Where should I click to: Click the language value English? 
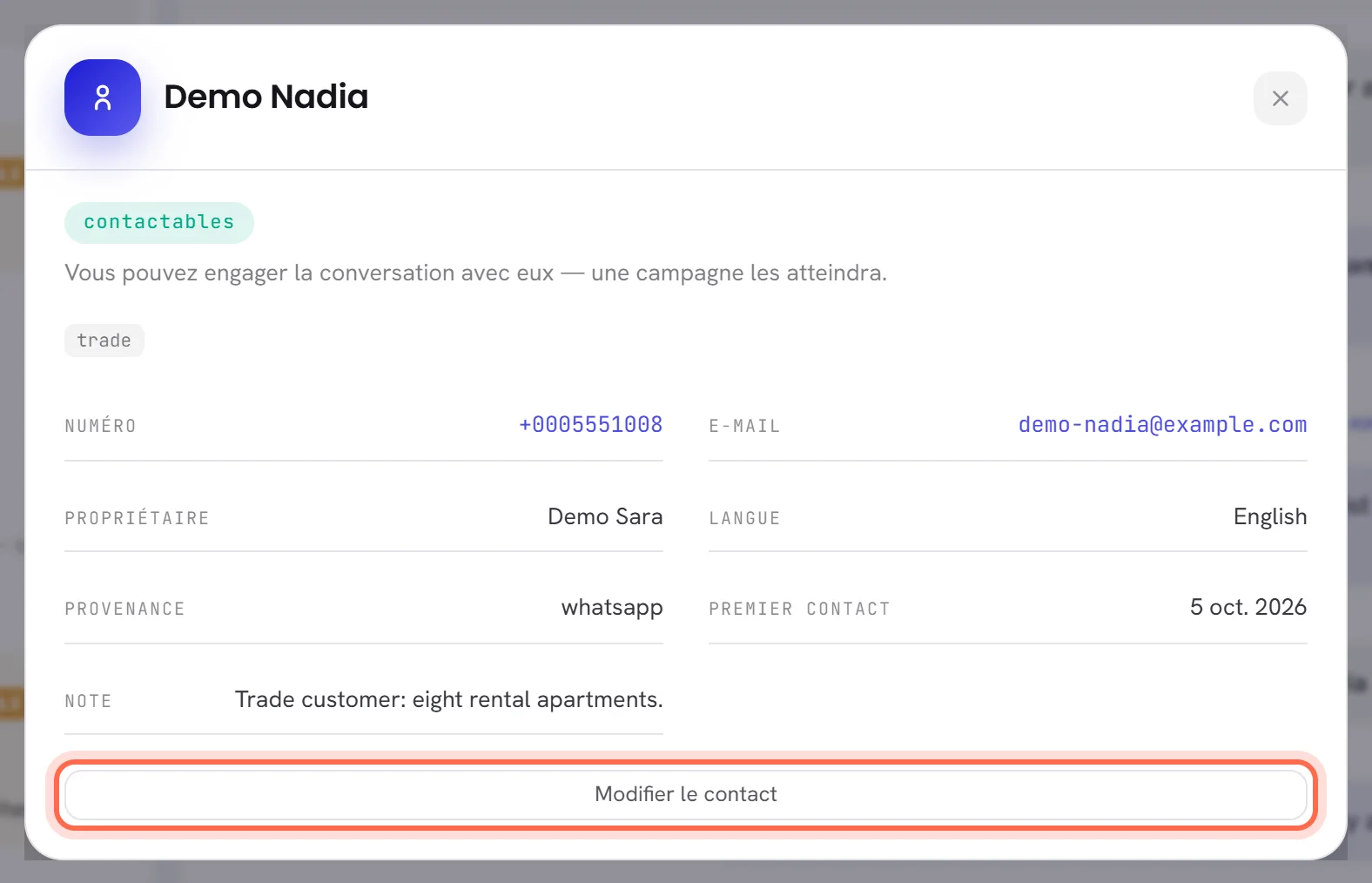[x=1270, y=517]
